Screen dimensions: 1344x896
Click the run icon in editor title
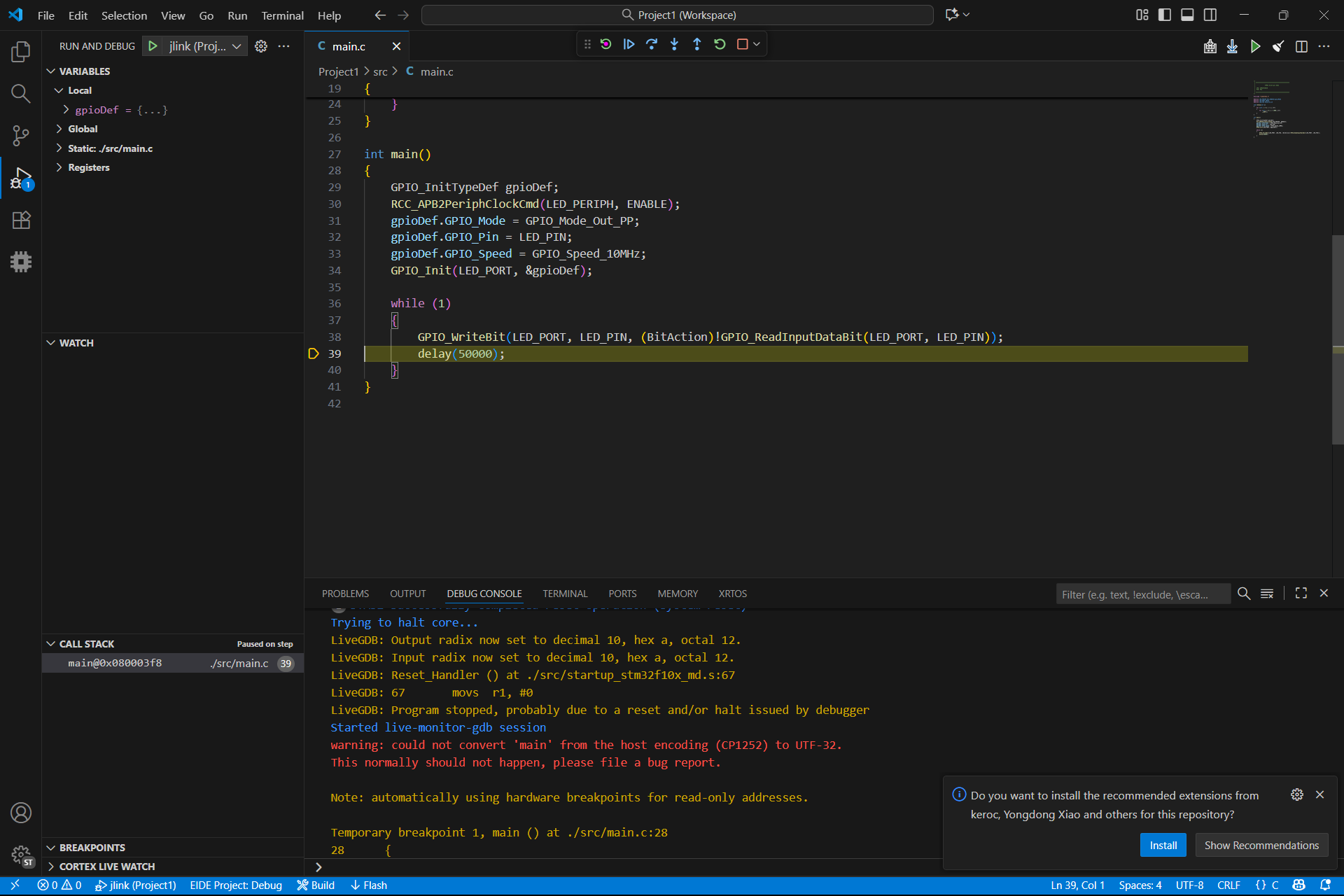point(1256,46)
